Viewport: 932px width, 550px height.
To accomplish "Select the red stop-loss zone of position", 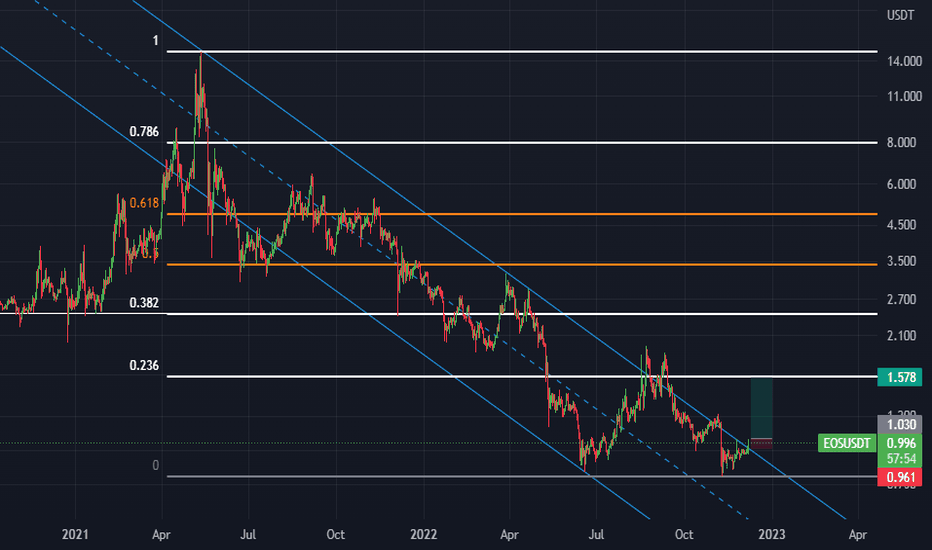I will (x=761, y=444).
